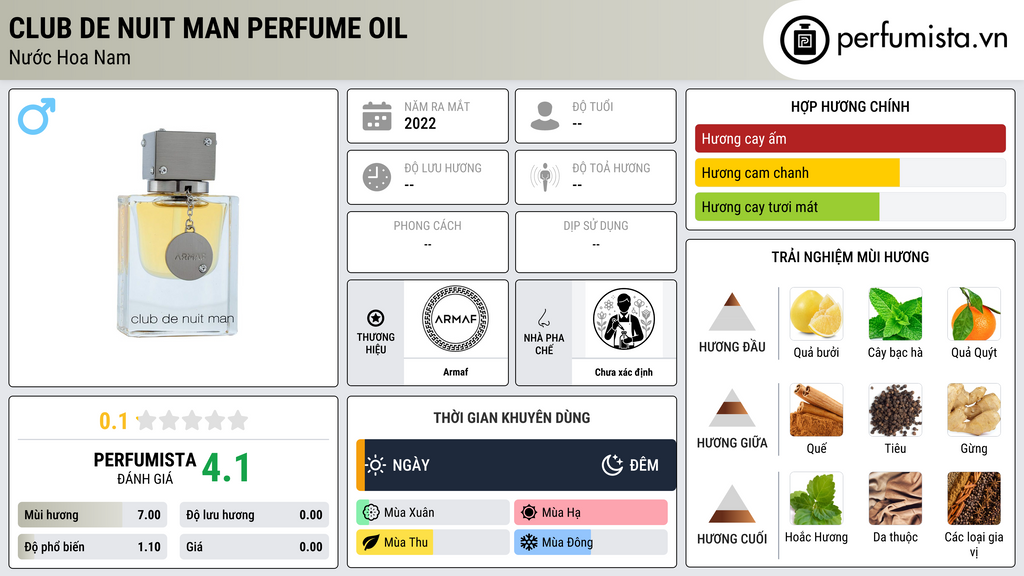
Task: Select the Mùa Hạ season bar
Action: pos(591,512)
